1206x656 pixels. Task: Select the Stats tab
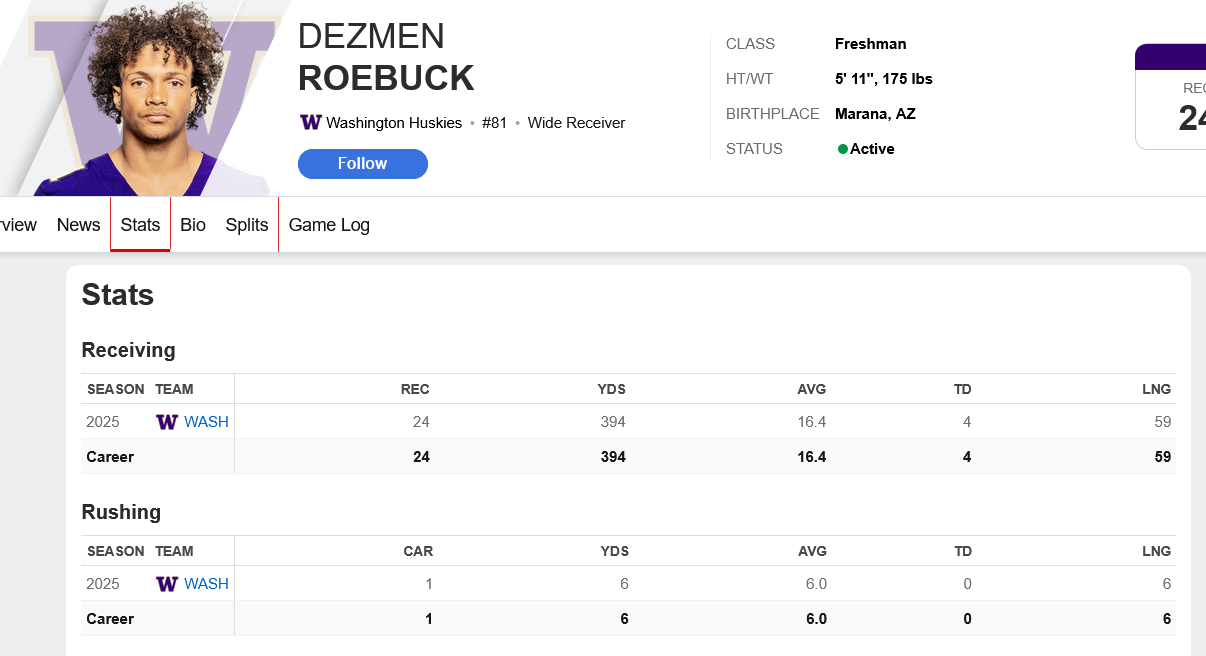click(140, 225)
